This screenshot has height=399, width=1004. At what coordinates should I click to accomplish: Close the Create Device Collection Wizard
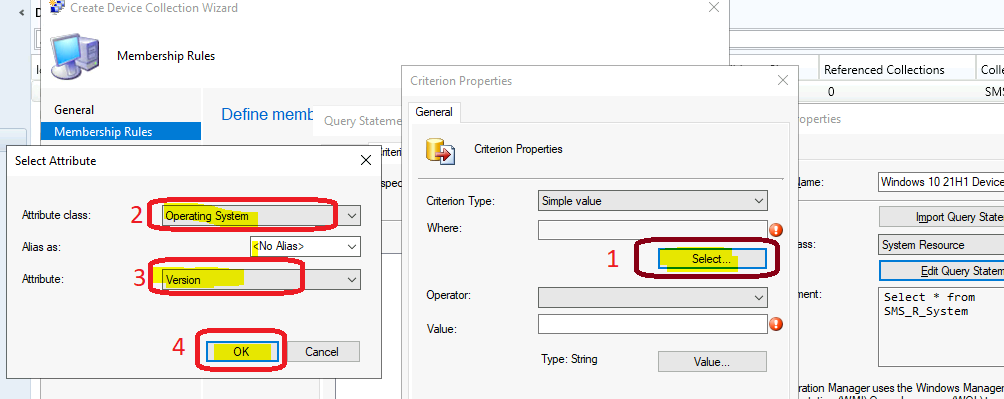pos(715,8)
